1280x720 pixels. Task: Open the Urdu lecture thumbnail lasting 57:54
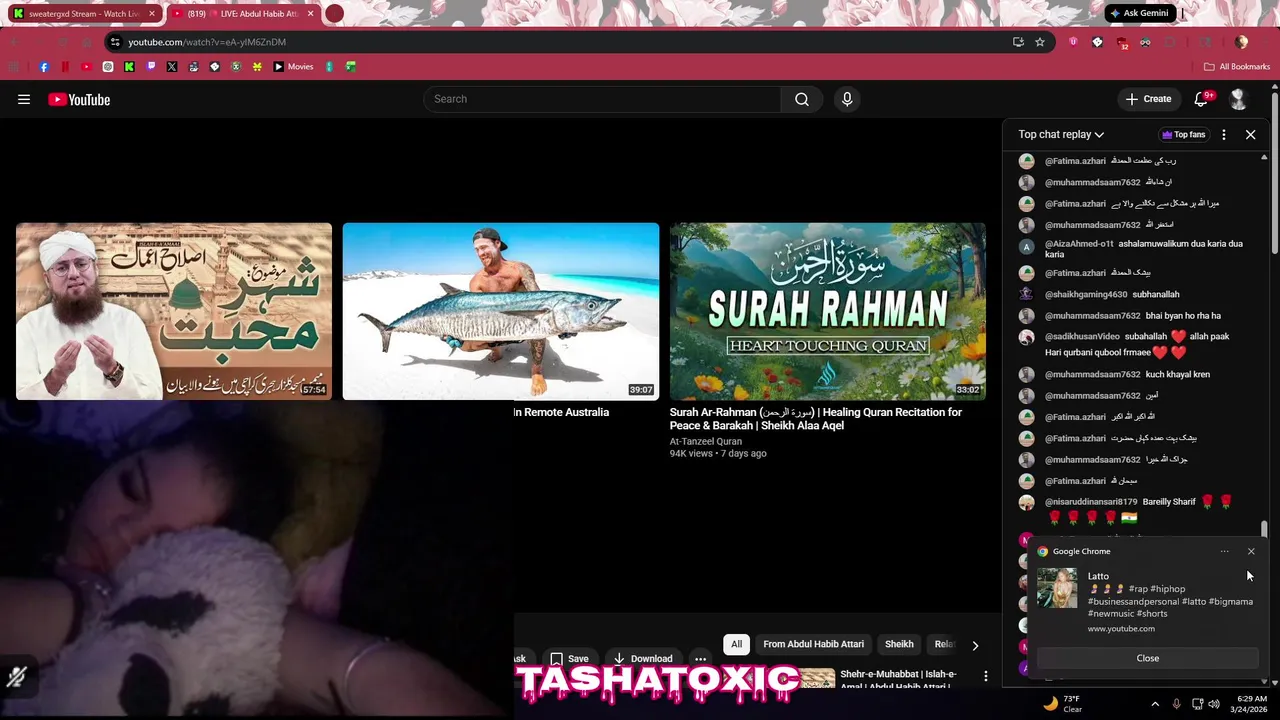pos(174,311)
